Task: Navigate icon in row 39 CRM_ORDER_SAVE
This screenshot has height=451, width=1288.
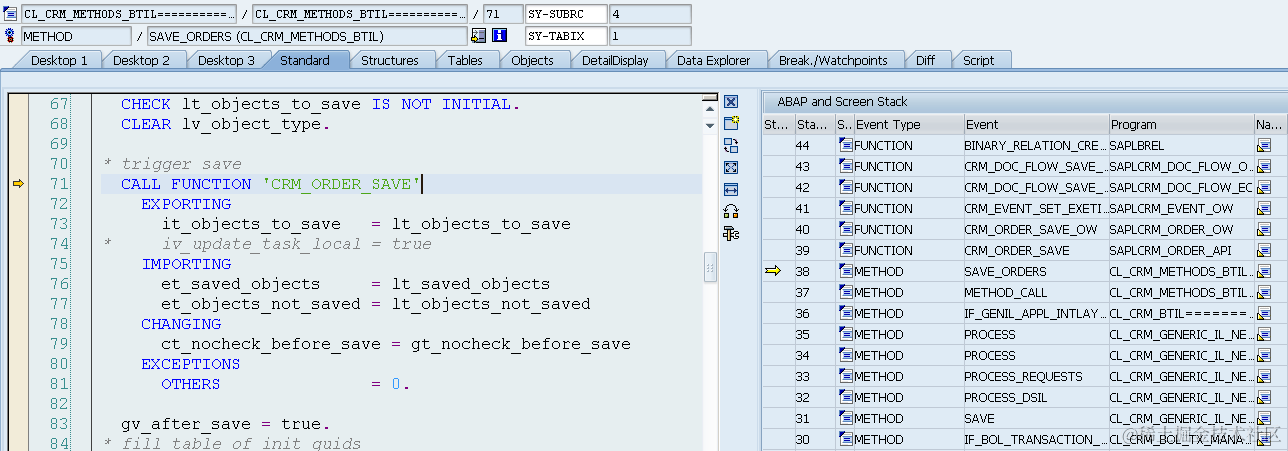Action: [1264, 250]
